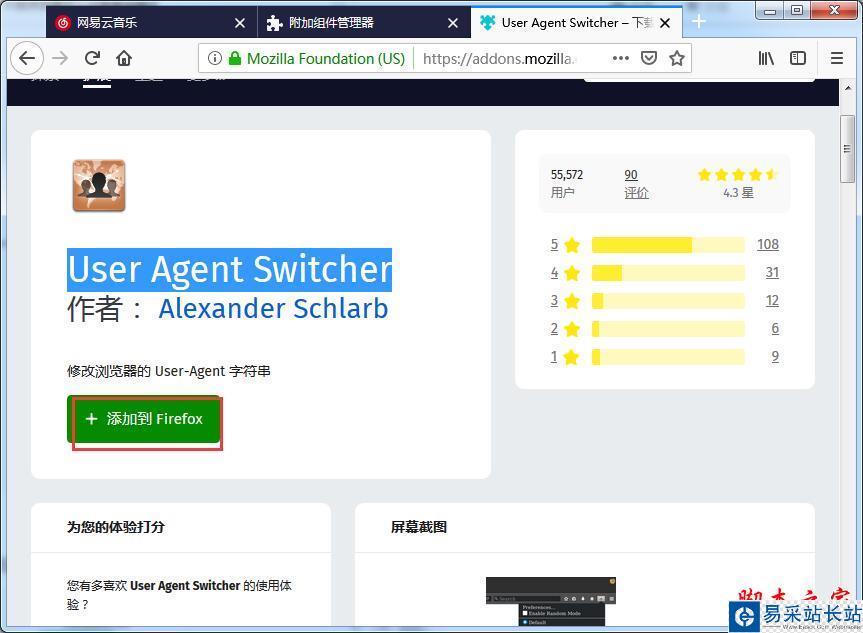
Task: Click the green padlock security icon
Action: [235, 58]
